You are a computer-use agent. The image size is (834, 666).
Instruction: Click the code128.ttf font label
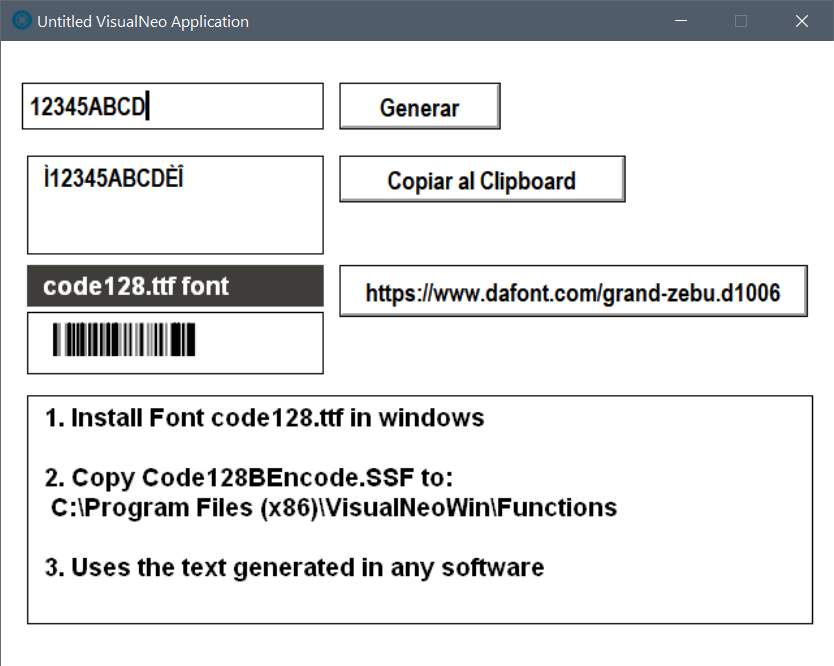coord(175,286)
